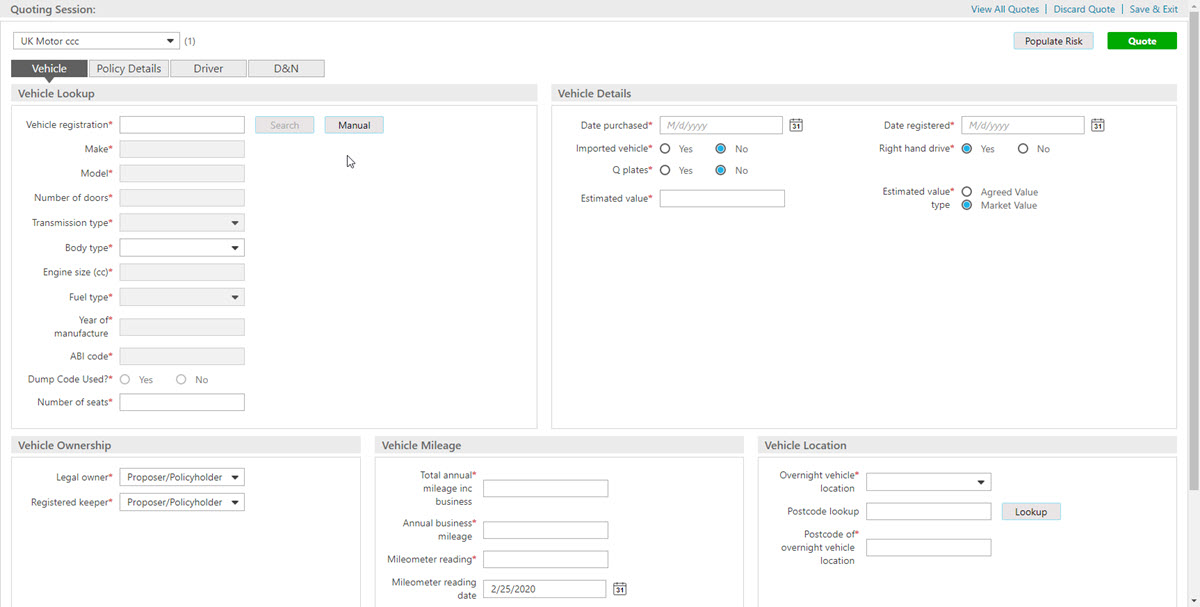Image resolution: width=1200 pixels, height=607 pixels.
Task: Click the Number of doors field
Action: point(182,198)
